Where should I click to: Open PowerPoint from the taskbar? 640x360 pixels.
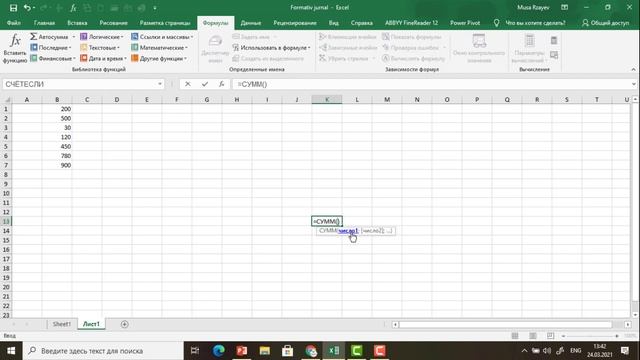tap(242, 351)
